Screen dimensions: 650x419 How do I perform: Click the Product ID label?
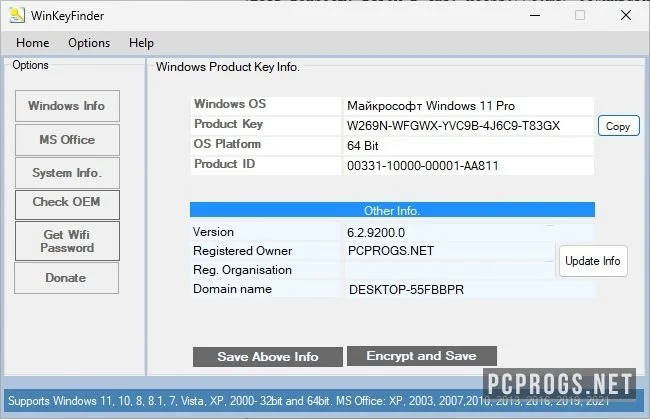225,164
